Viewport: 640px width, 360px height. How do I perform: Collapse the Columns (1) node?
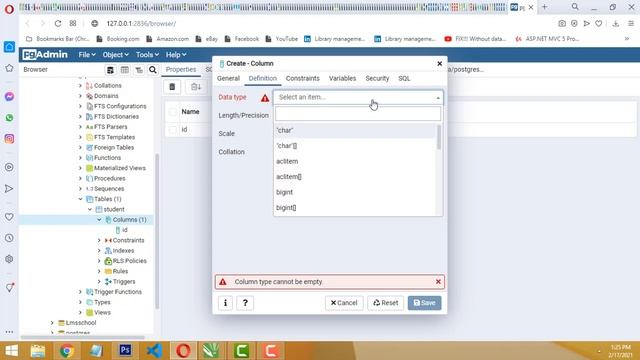pos(99,220)
